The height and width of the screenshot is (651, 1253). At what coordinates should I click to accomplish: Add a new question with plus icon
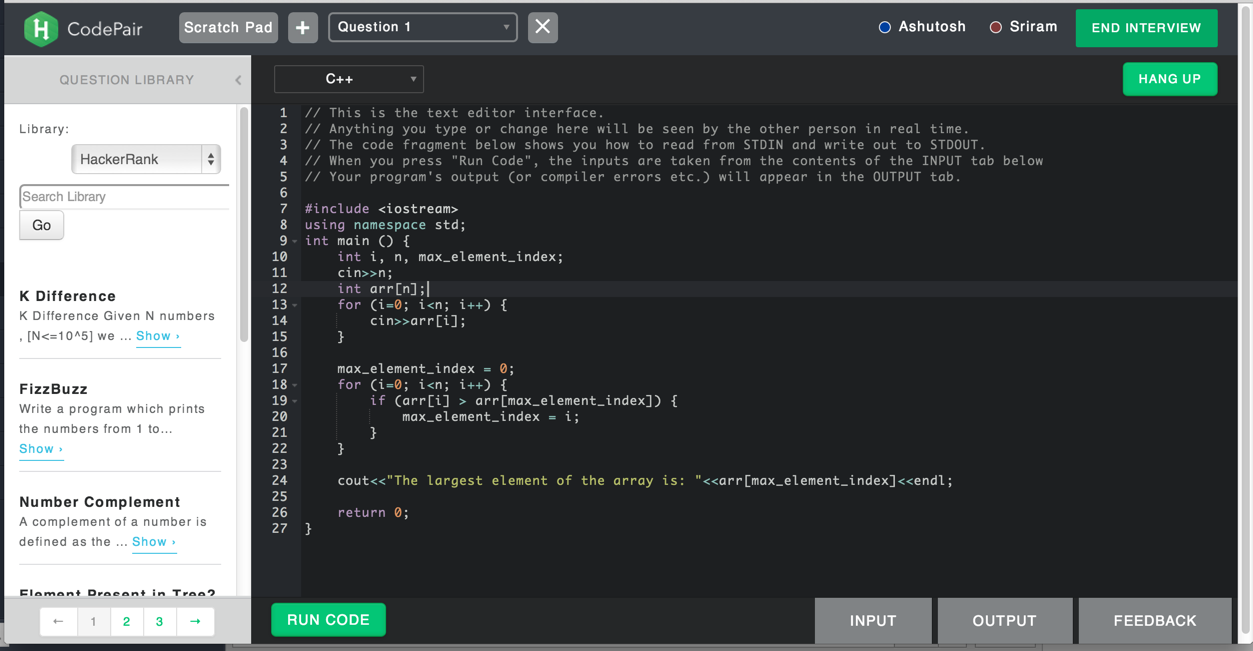303,28
